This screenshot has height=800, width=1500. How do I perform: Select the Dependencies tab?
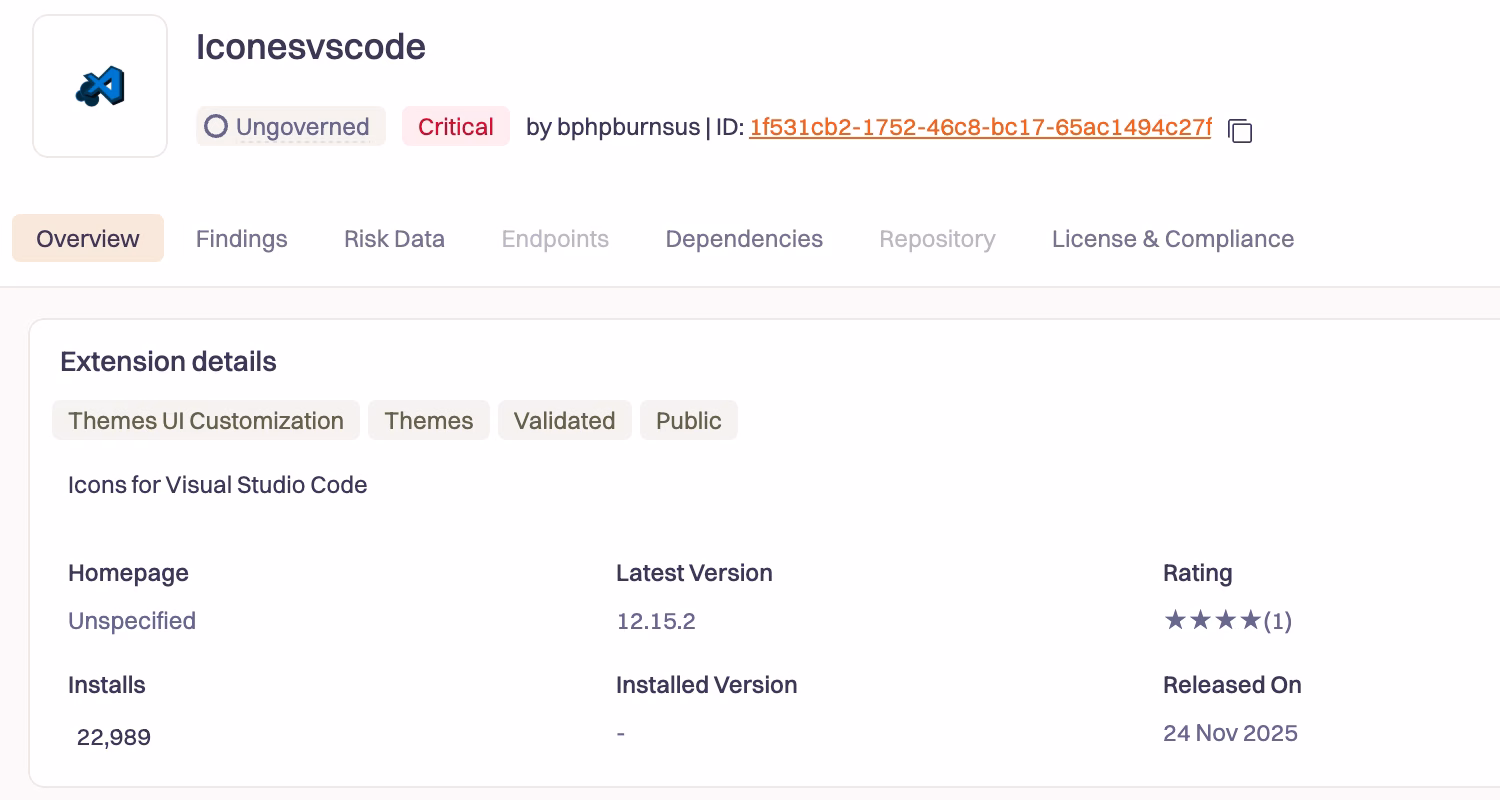(x=744, y=239)
